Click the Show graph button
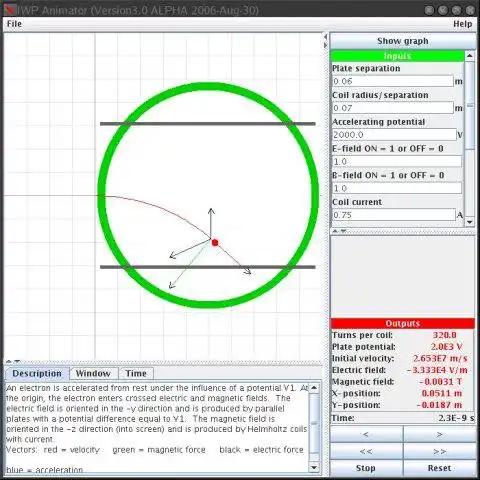Image resolution: width=480 pixels, height=480 pixels. point(403,41)
